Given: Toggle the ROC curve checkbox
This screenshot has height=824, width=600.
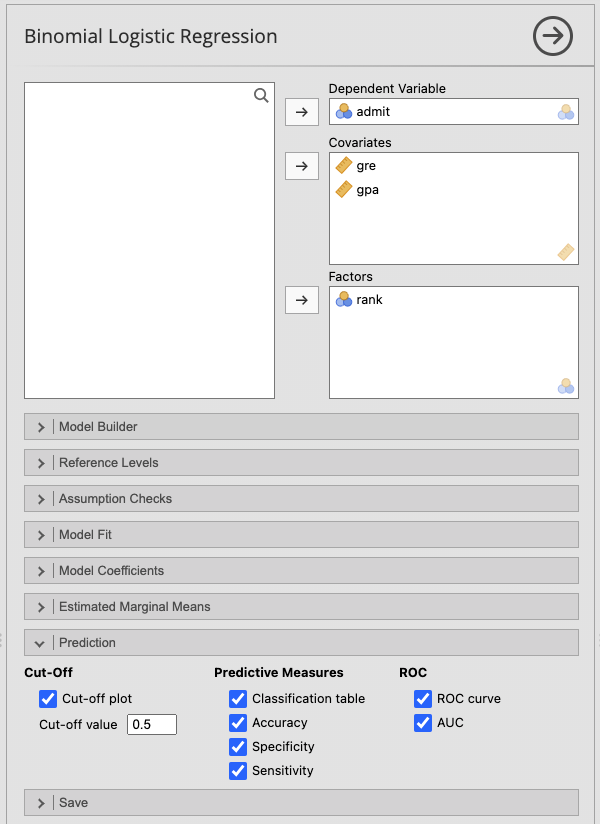Looking at the screenshot, I should 423,699.
